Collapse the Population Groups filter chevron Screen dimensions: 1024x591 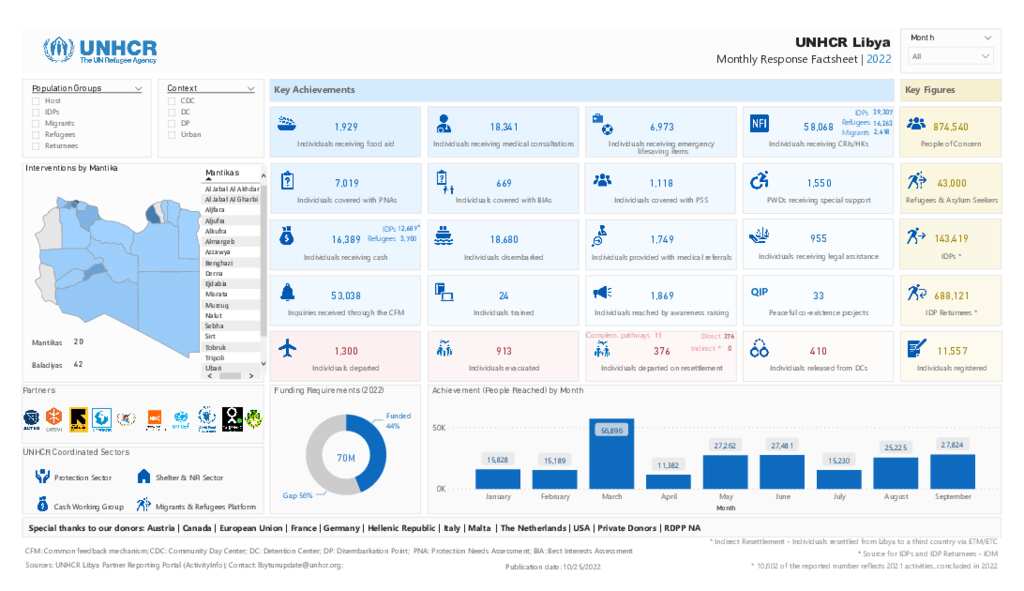[138, 88]
